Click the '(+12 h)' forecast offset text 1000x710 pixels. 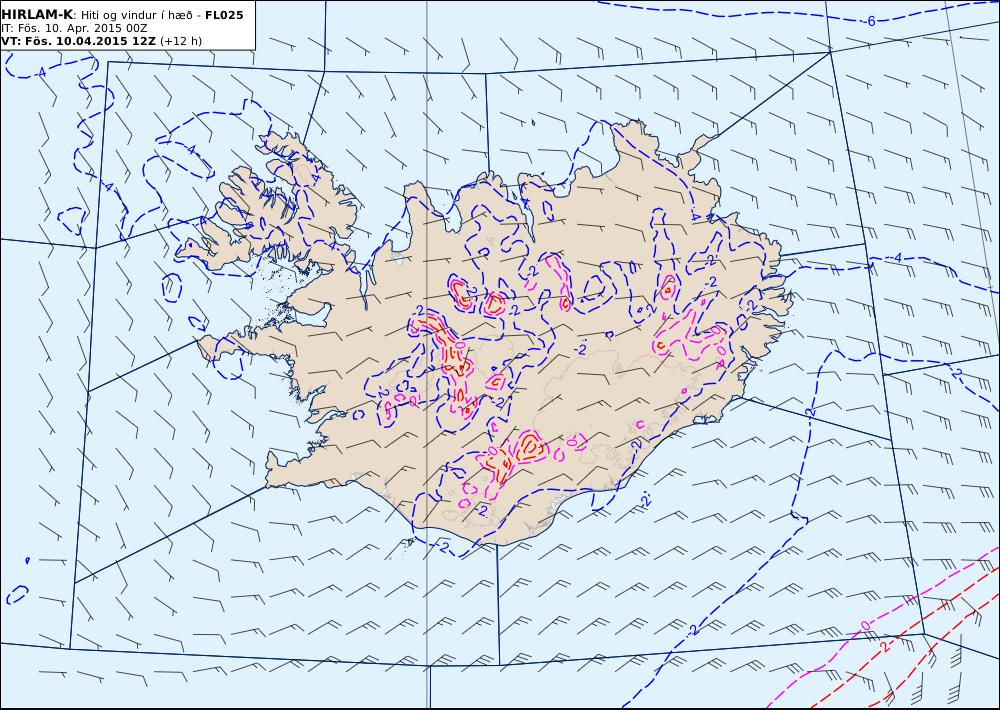pyautogui.click(x=180, y=41)
